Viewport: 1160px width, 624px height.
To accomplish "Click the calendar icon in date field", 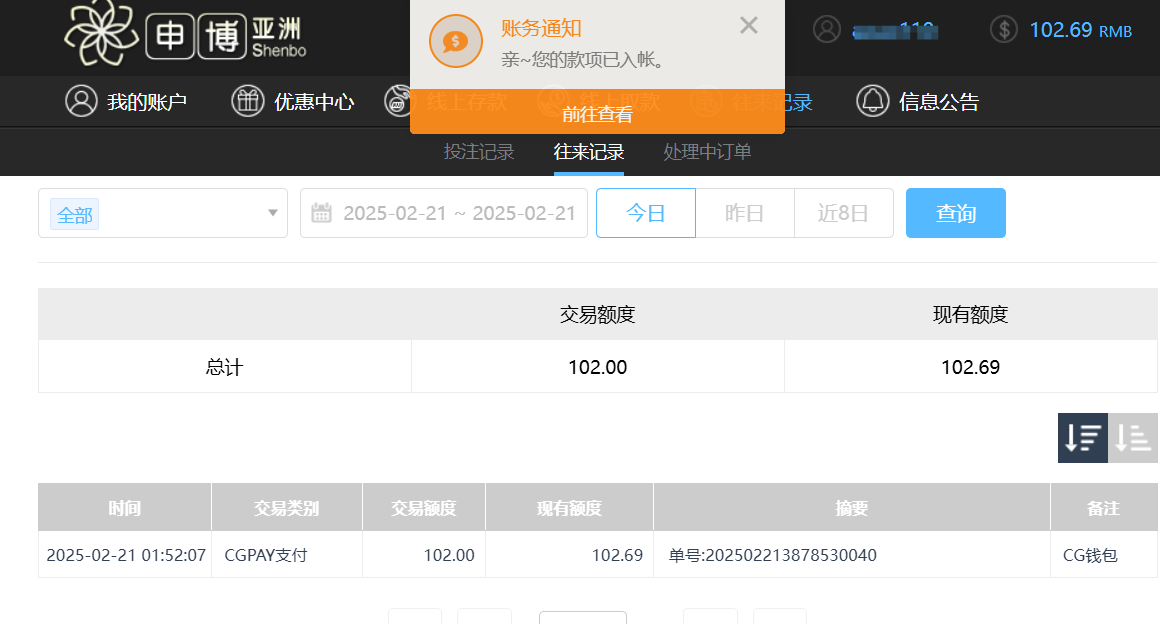I will [321, 213].
